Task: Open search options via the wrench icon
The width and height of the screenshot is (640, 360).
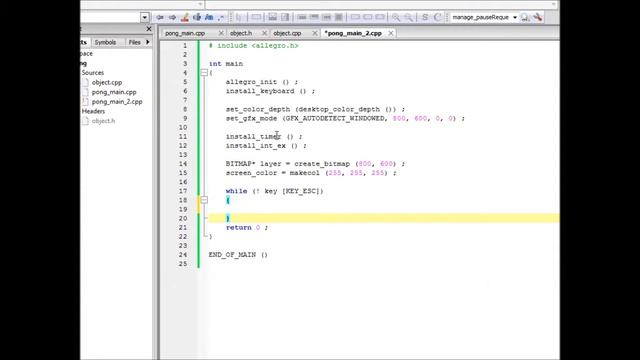Action: click(x=538, y=17)
